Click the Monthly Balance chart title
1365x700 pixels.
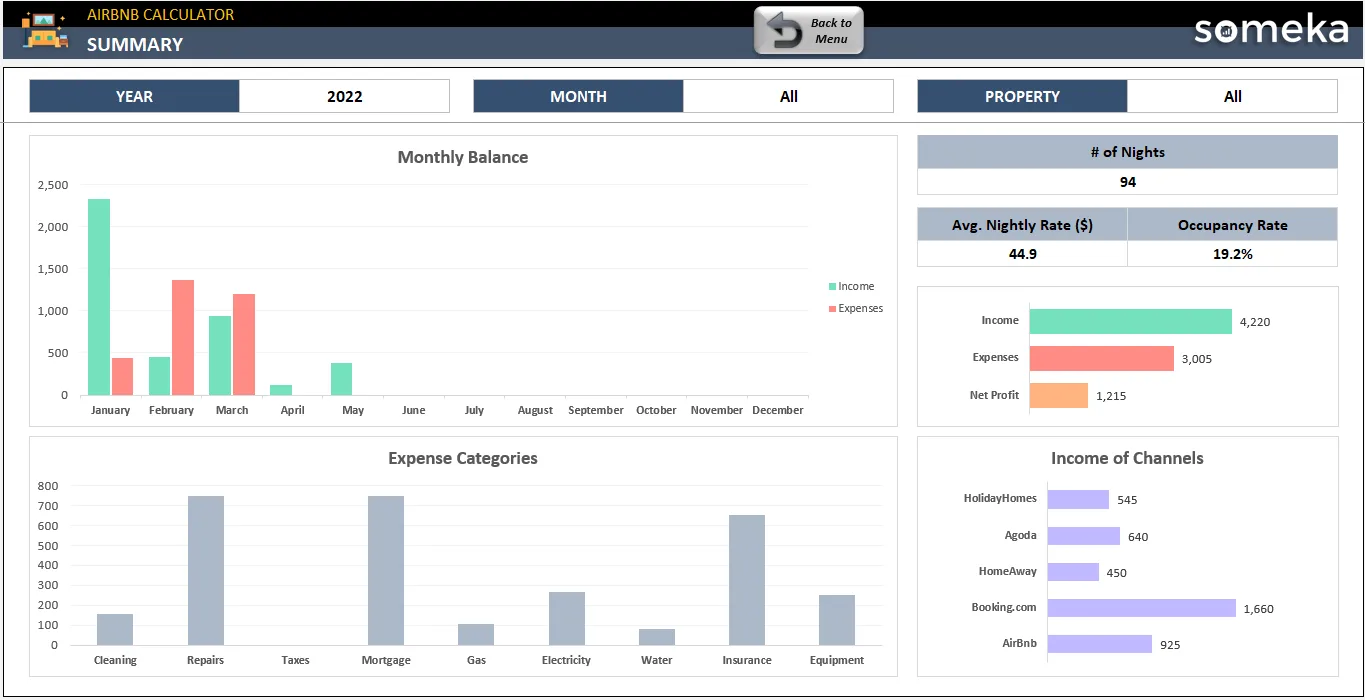coord(463,157)
